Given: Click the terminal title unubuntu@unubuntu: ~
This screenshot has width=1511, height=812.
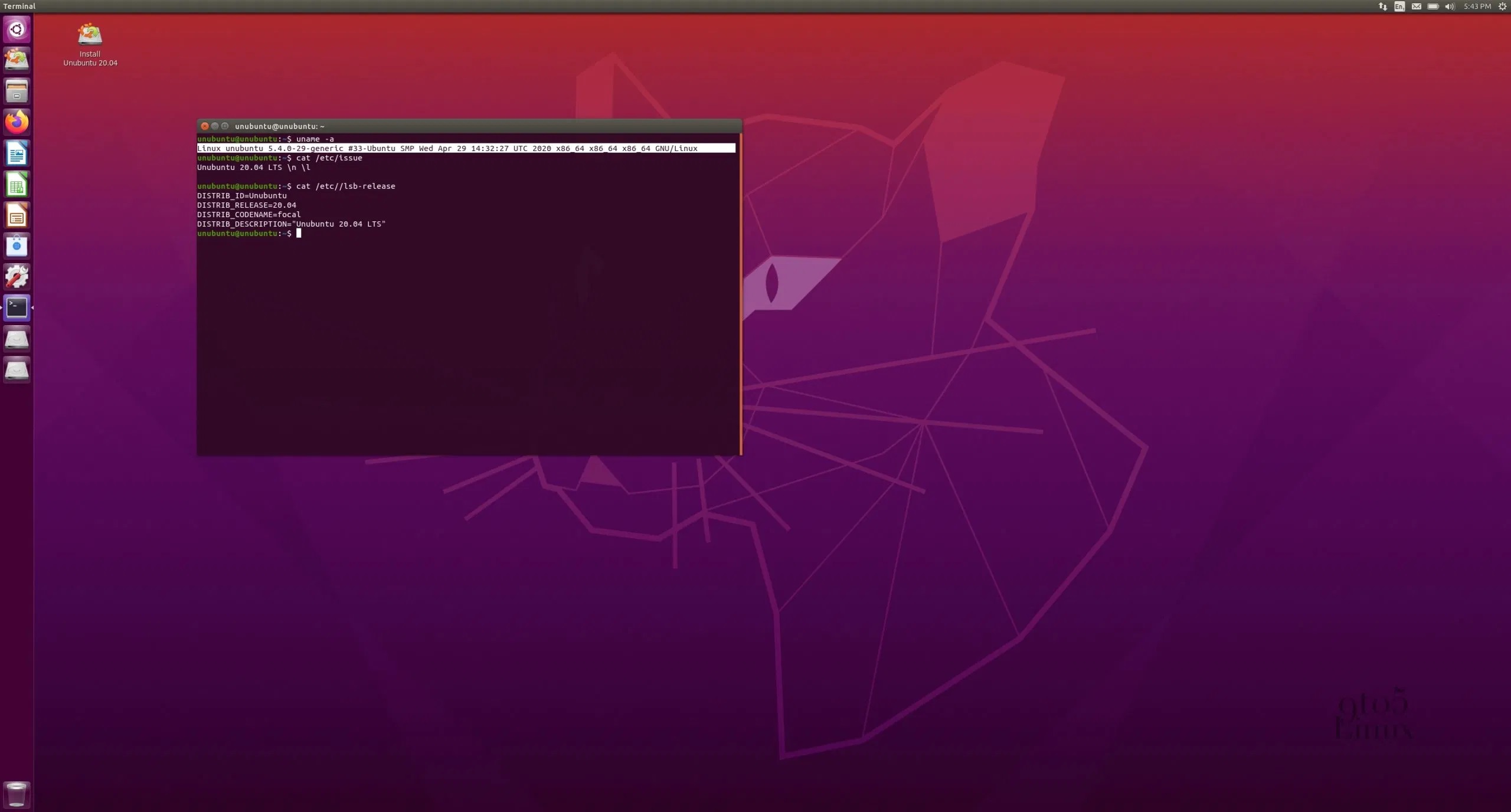Looking at the screenshot, I should coord(280,126).
